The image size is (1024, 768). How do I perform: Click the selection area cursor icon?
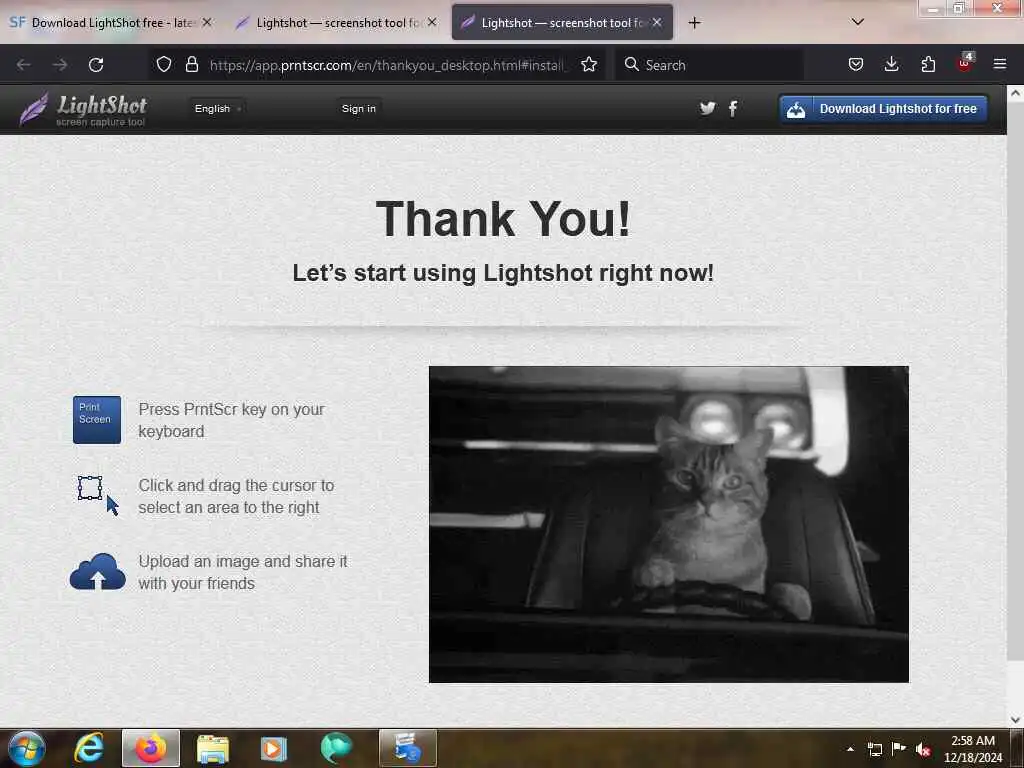click(98, 496)
